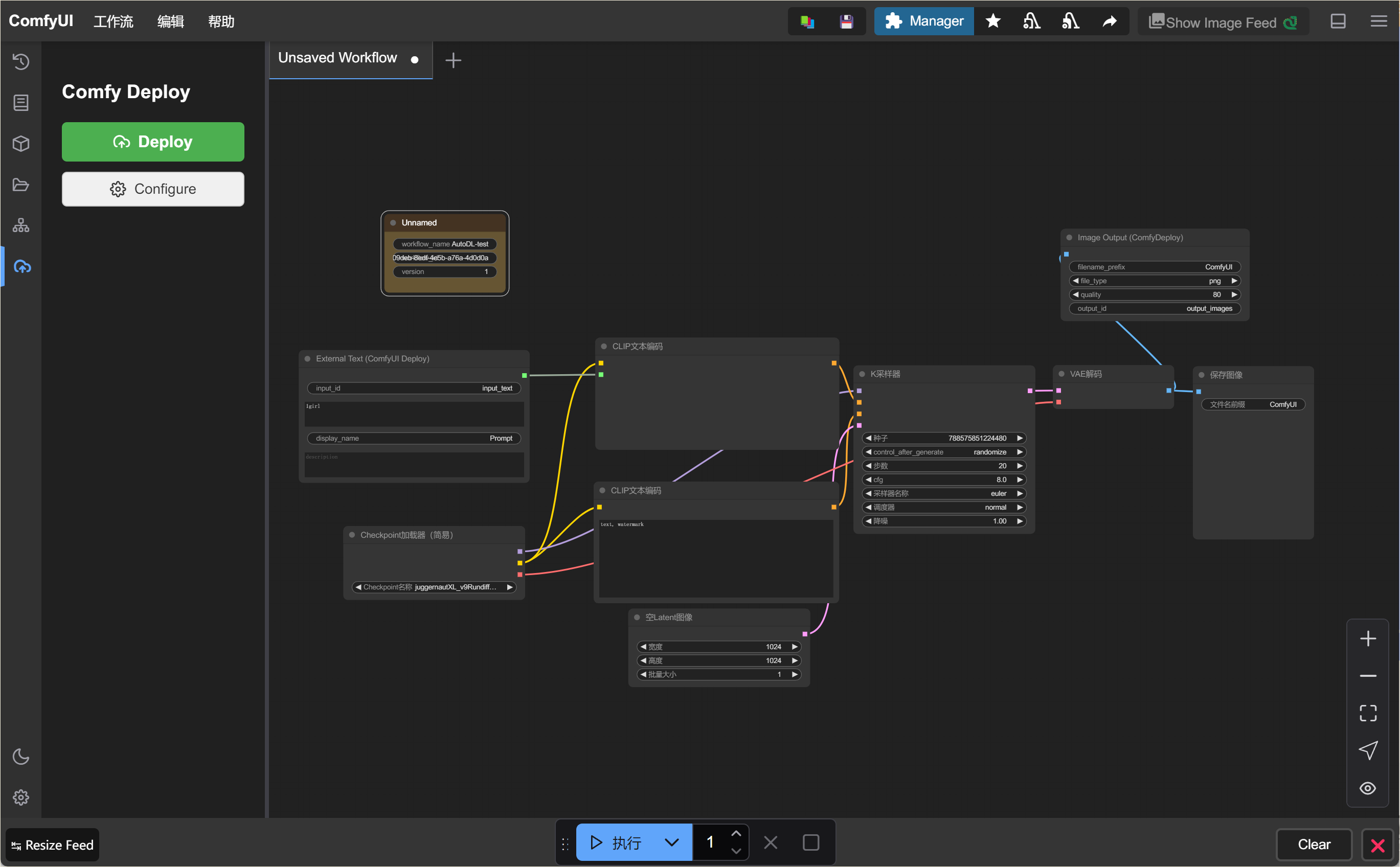Open the node library cube icon
This screenshot has height=867, width=1400.
tap(21, 143)
